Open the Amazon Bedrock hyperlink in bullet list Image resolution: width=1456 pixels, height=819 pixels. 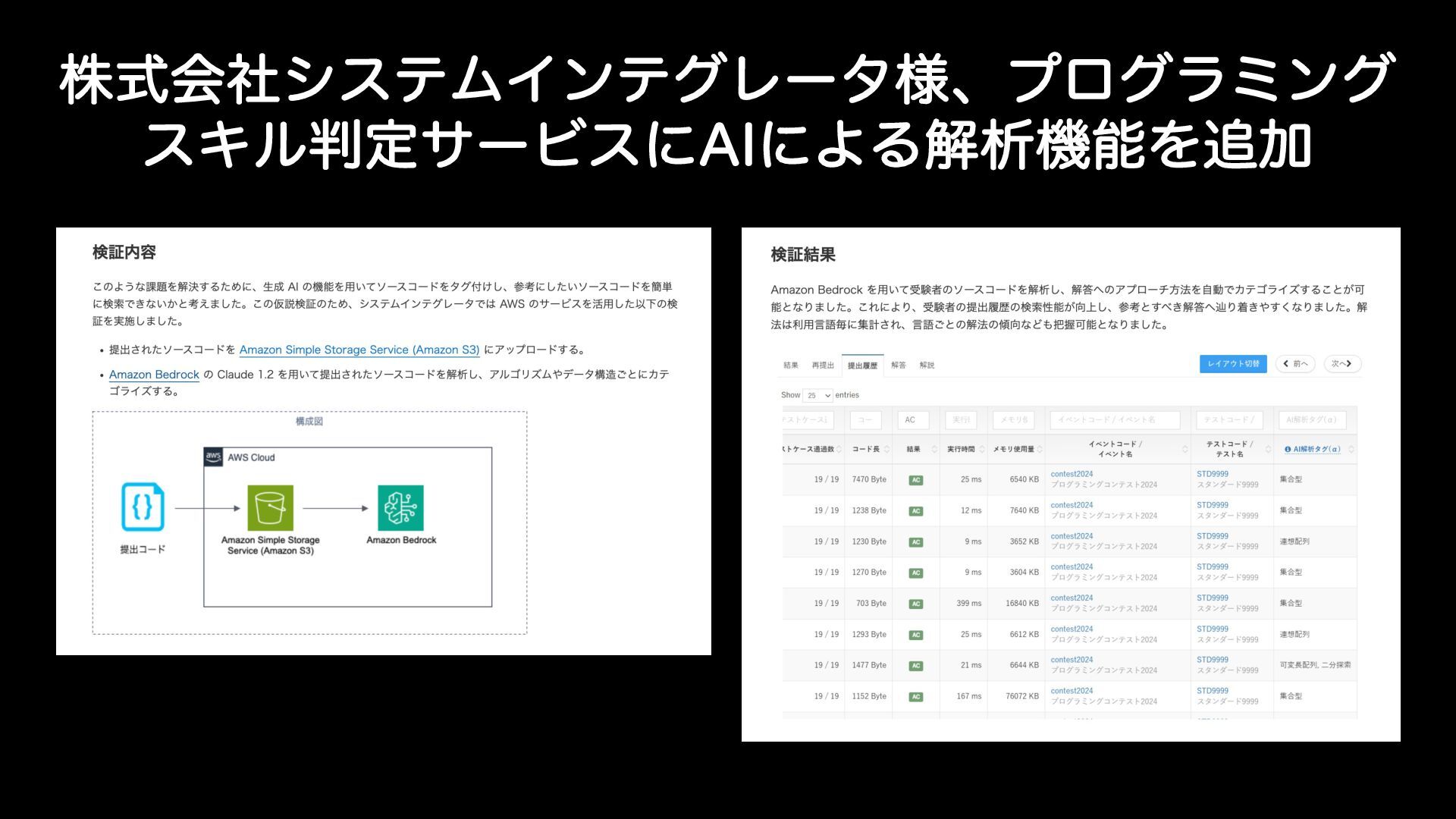coord(154,375)
